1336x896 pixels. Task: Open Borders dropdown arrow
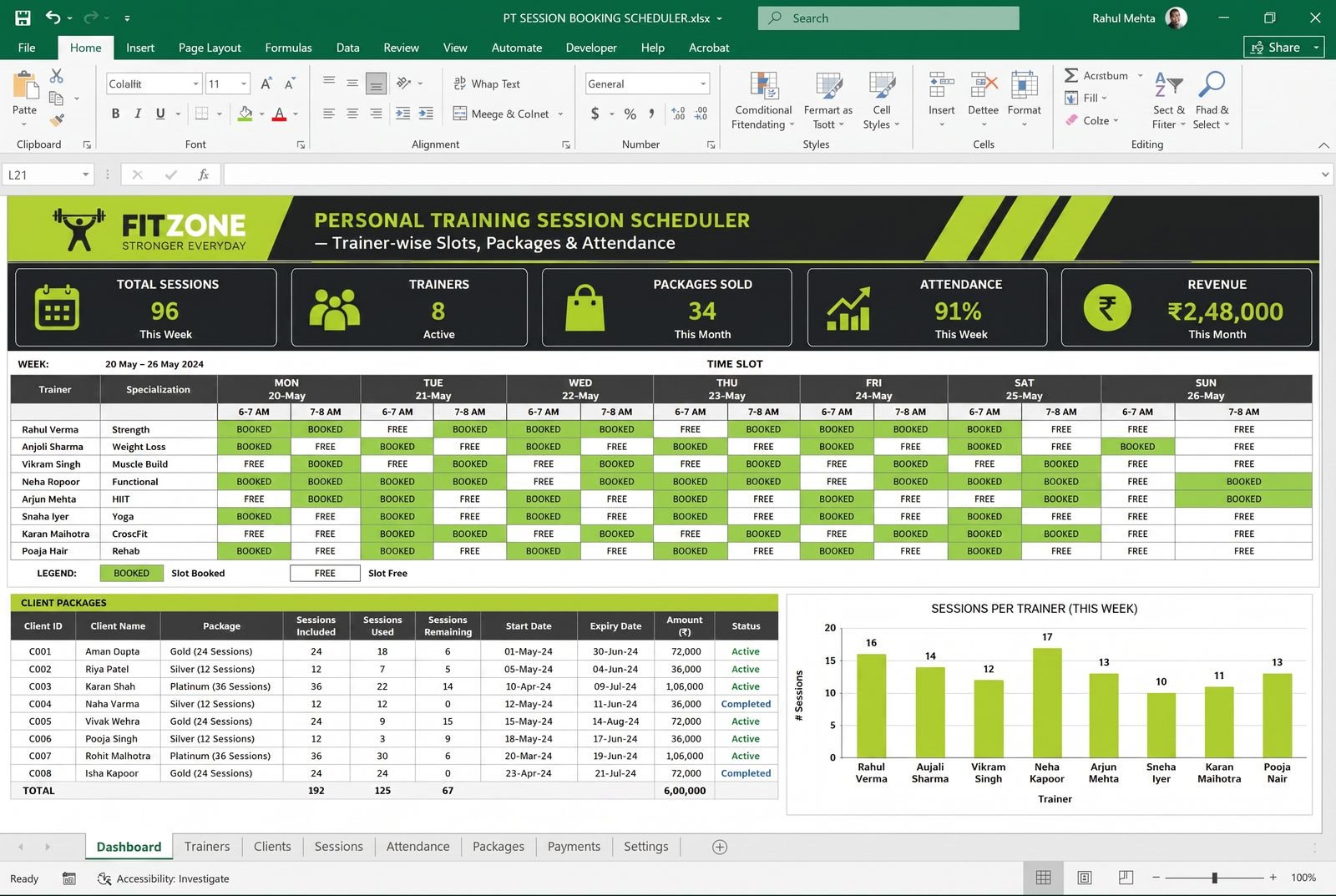220,114
